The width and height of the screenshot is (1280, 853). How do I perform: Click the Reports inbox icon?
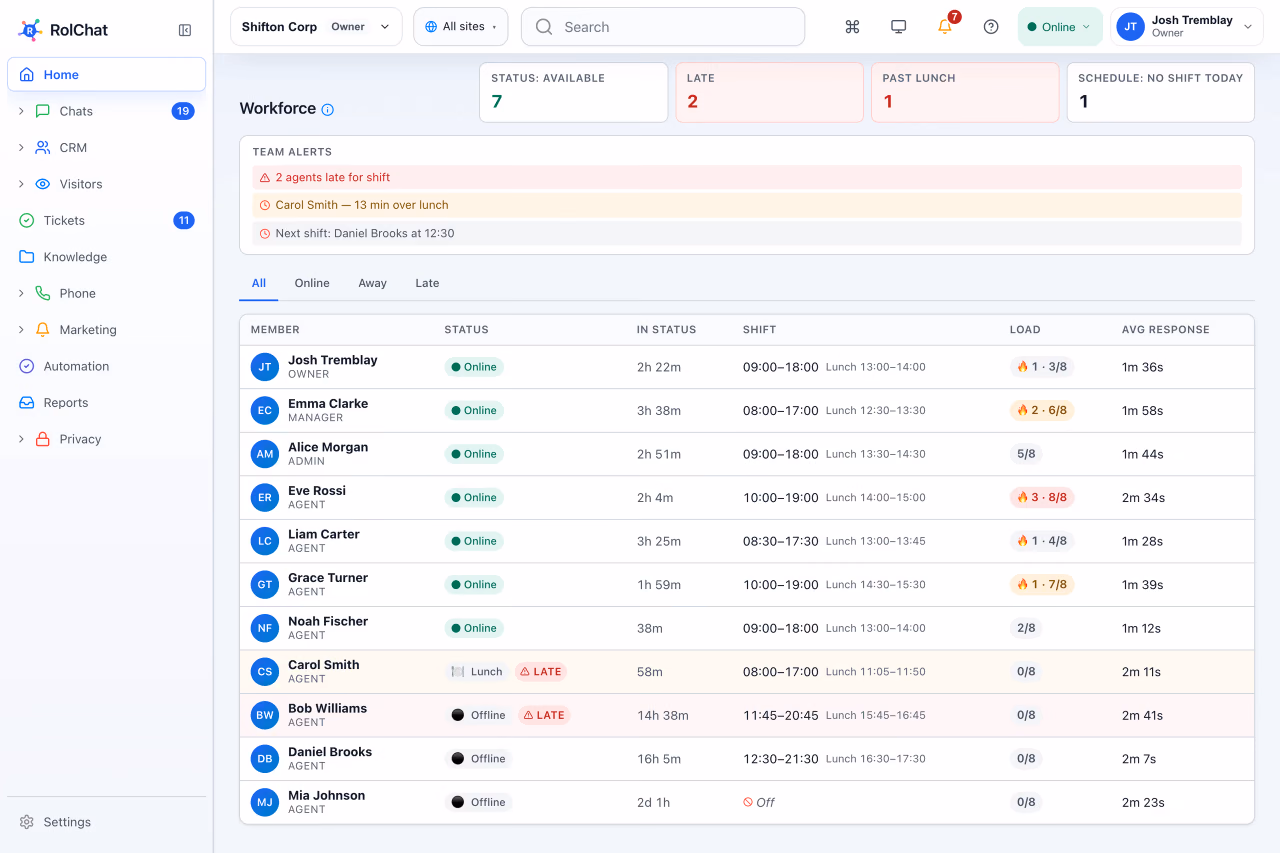click(27, 403)
